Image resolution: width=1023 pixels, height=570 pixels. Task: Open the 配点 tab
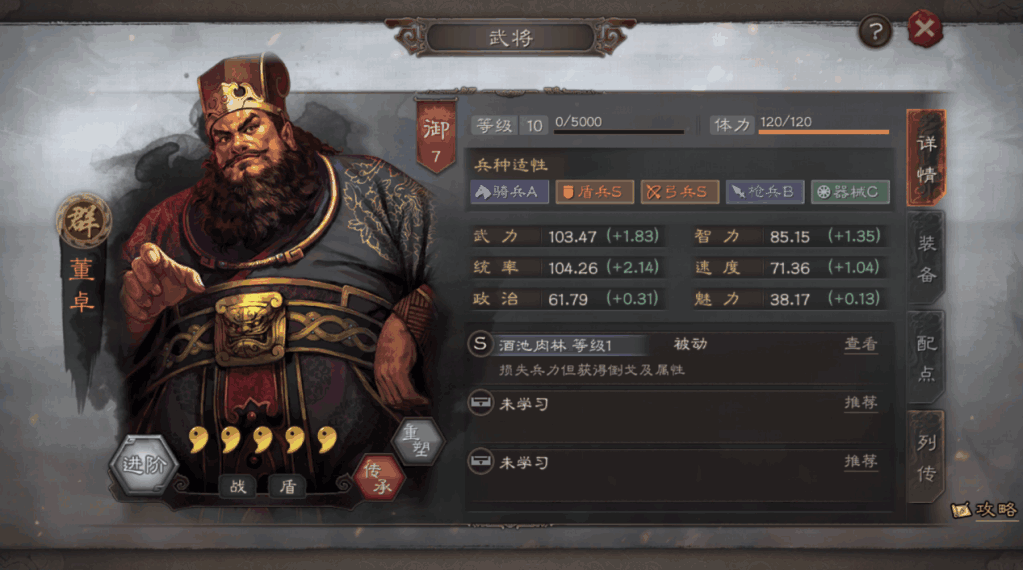click(926, 358)
